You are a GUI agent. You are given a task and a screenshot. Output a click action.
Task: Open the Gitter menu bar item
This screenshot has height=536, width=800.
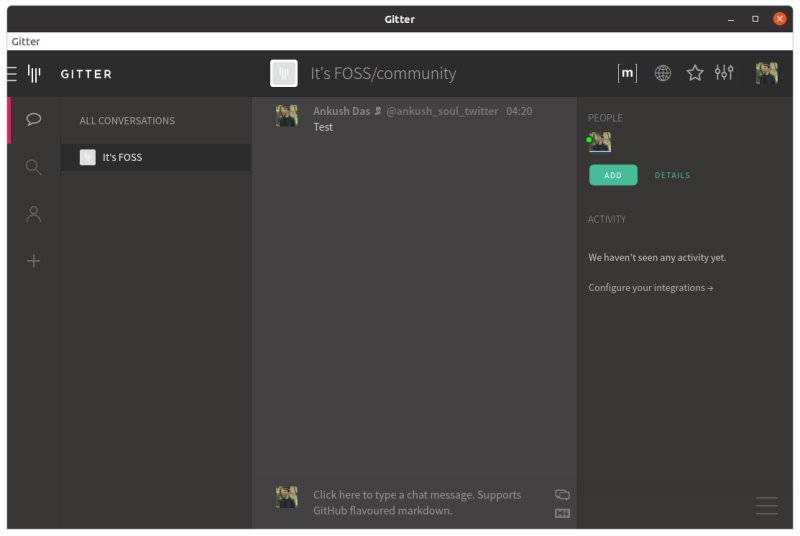coord(26,41)
